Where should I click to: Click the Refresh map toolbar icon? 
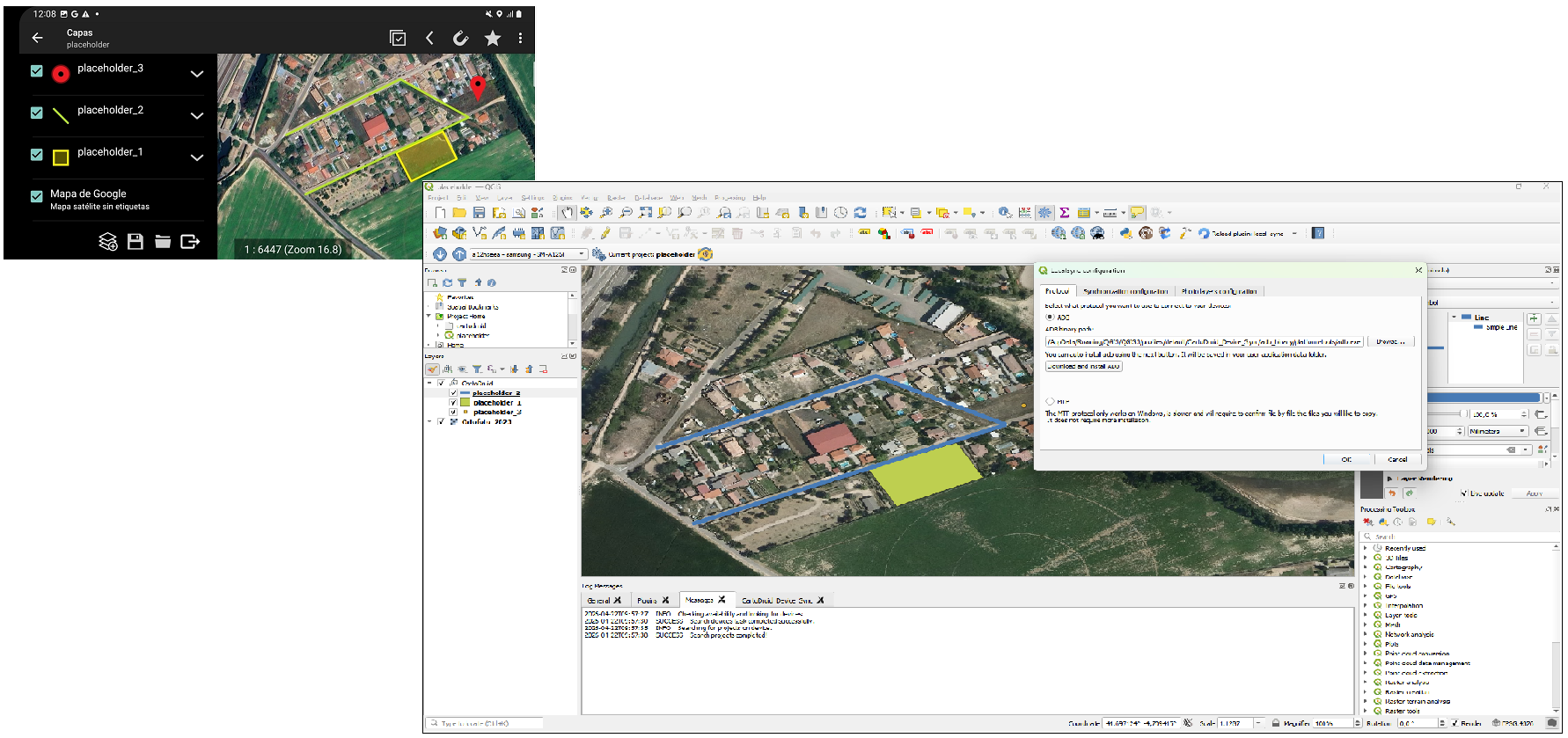click(x=861, y=213)
